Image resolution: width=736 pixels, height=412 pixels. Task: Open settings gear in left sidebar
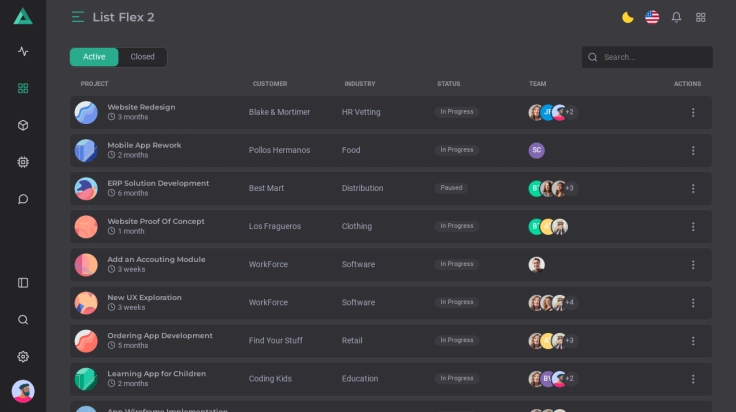[x=23, y=357]
